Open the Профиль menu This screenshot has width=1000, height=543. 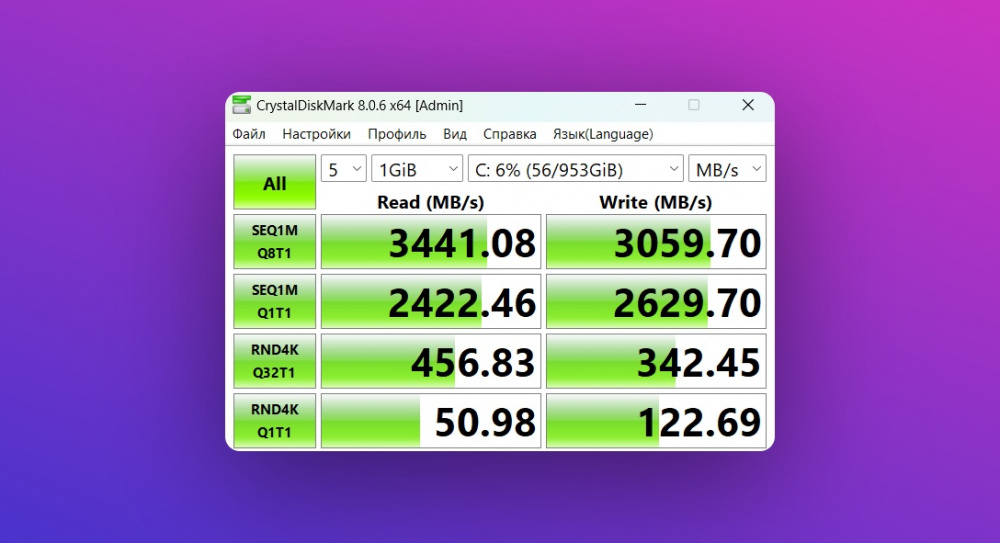coord(397,134)
